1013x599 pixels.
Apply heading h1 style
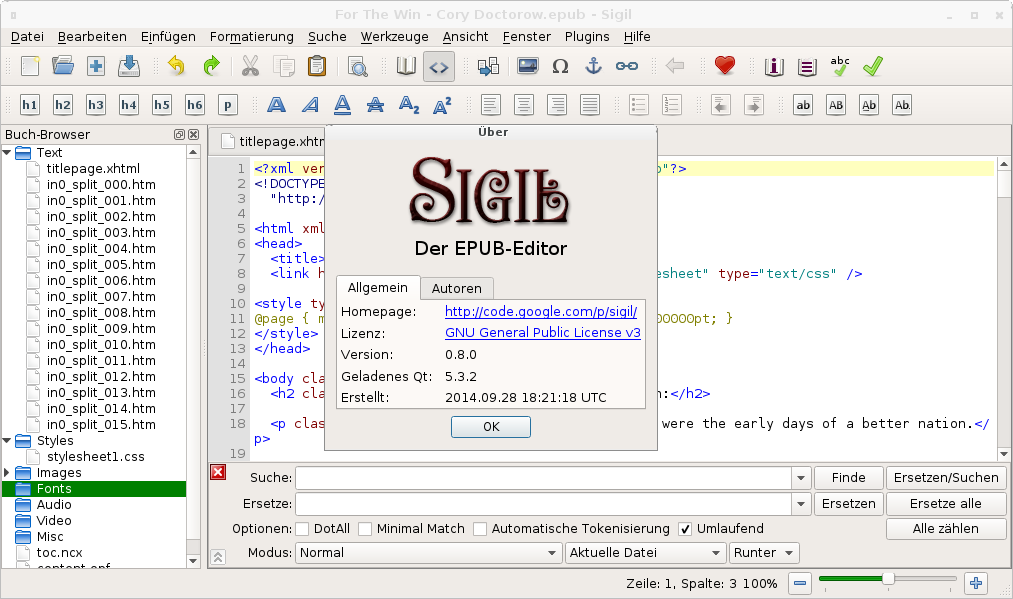pyautogui.click(x=30, y=105)
